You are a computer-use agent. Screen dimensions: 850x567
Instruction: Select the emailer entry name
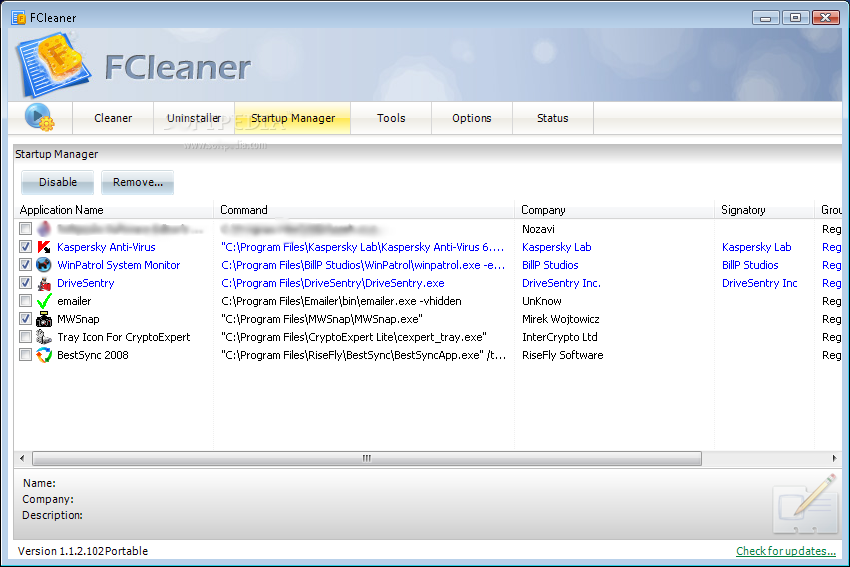click(74, 301)
